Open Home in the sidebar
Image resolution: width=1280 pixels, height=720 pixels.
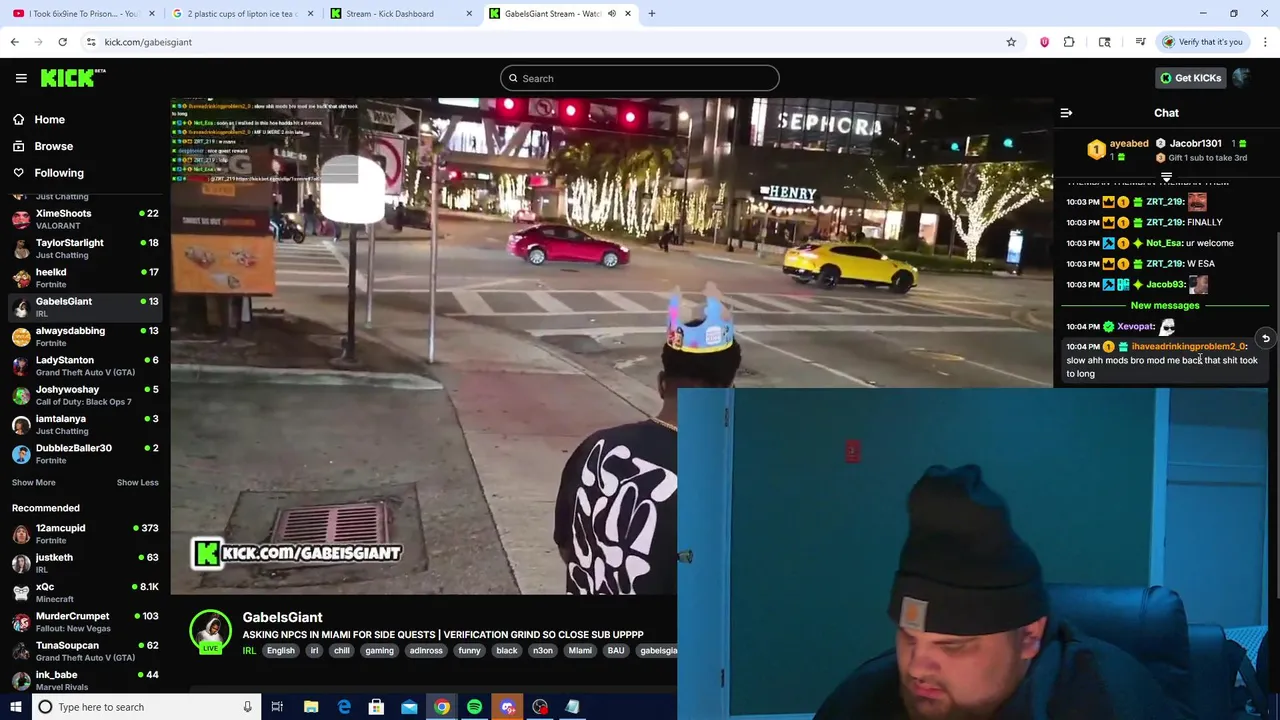point(49,119)
